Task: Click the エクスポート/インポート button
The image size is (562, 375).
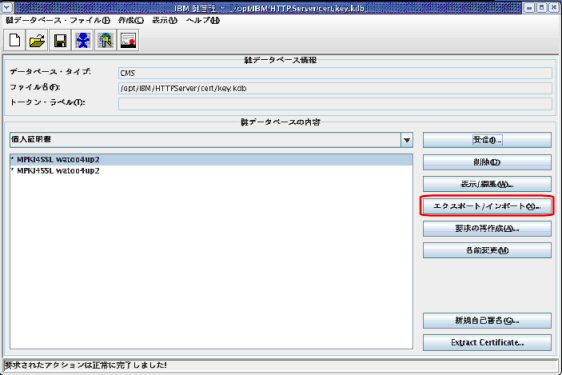Action: (x=487, y=206)
